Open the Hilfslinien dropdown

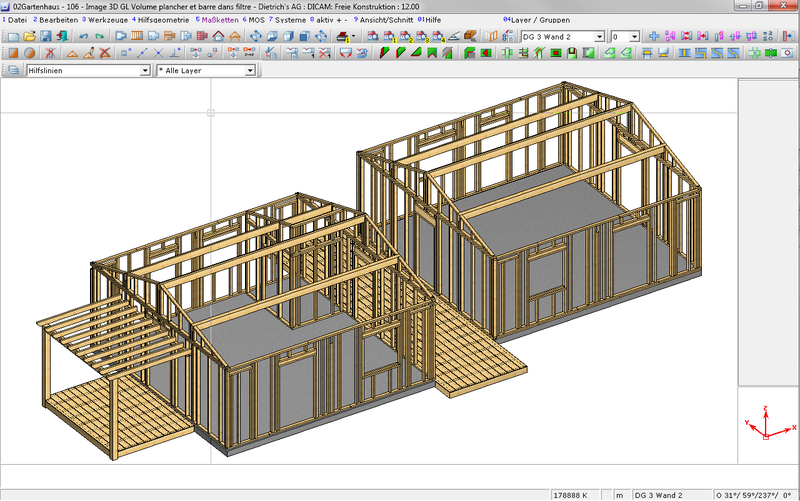click(x=146, y=71)
